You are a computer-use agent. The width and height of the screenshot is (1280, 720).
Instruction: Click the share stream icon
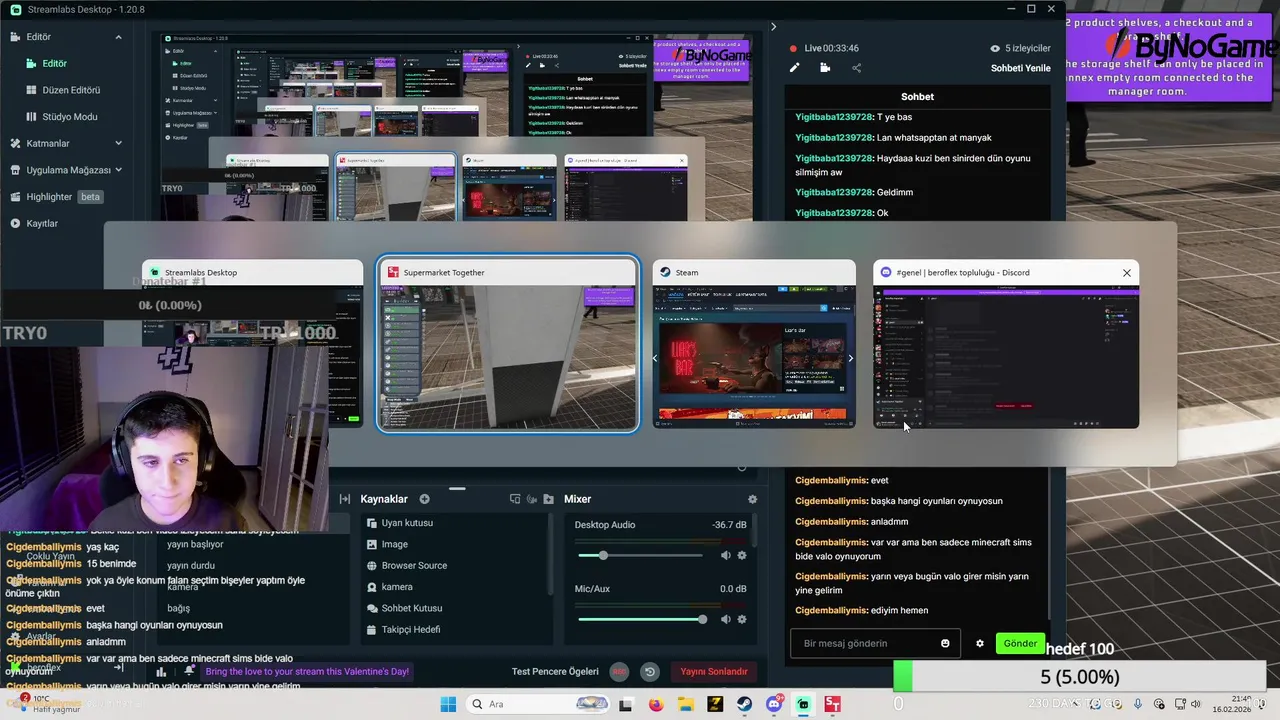[856, 68]
